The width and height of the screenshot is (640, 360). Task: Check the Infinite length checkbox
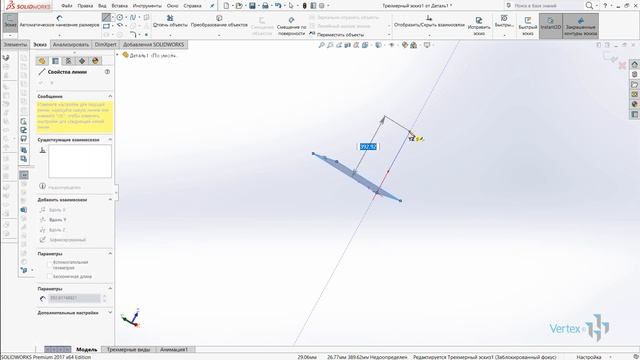(50, 276)
